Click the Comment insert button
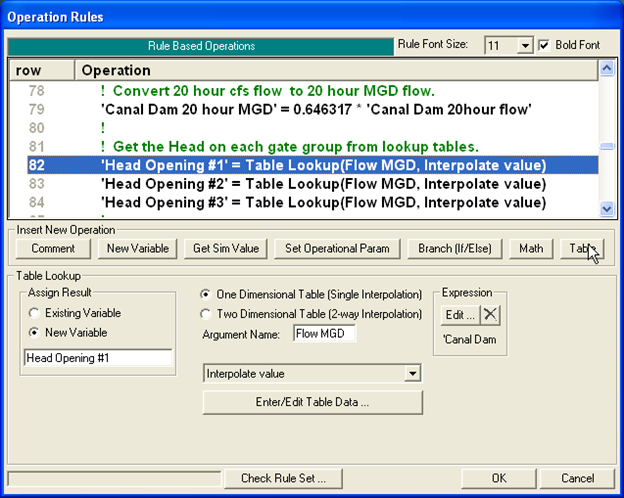This screenshot has height=498, width=624. [53, 248]
